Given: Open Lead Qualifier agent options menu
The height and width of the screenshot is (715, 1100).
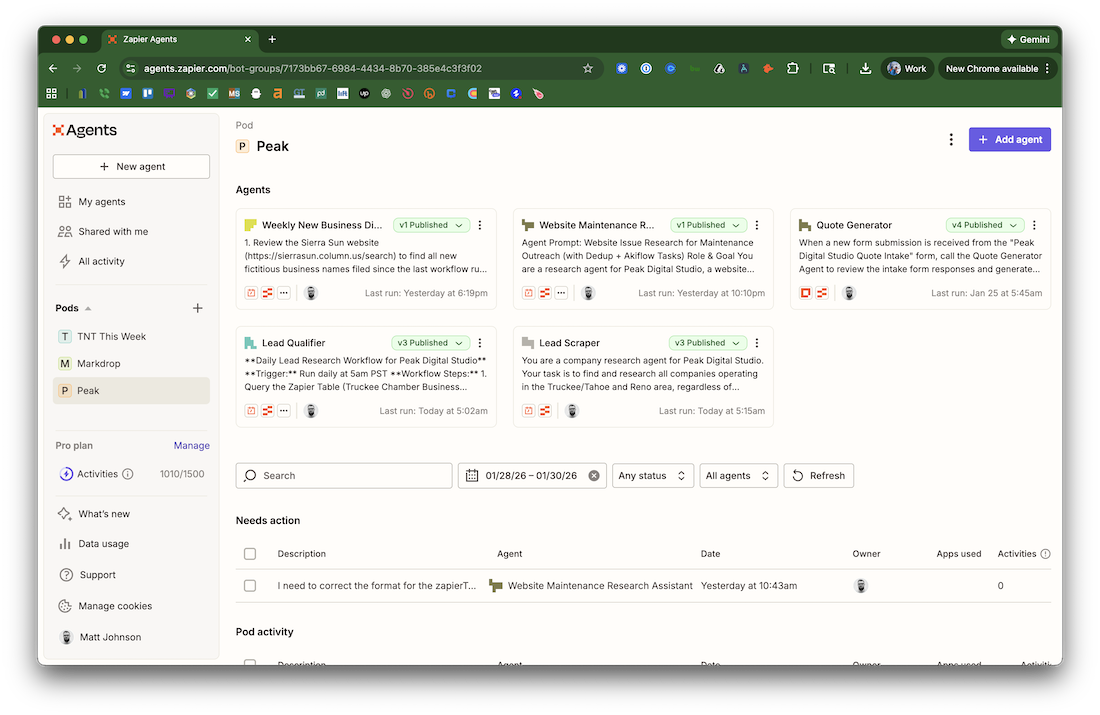Looking at the screenshot, I should pos(480,343).
